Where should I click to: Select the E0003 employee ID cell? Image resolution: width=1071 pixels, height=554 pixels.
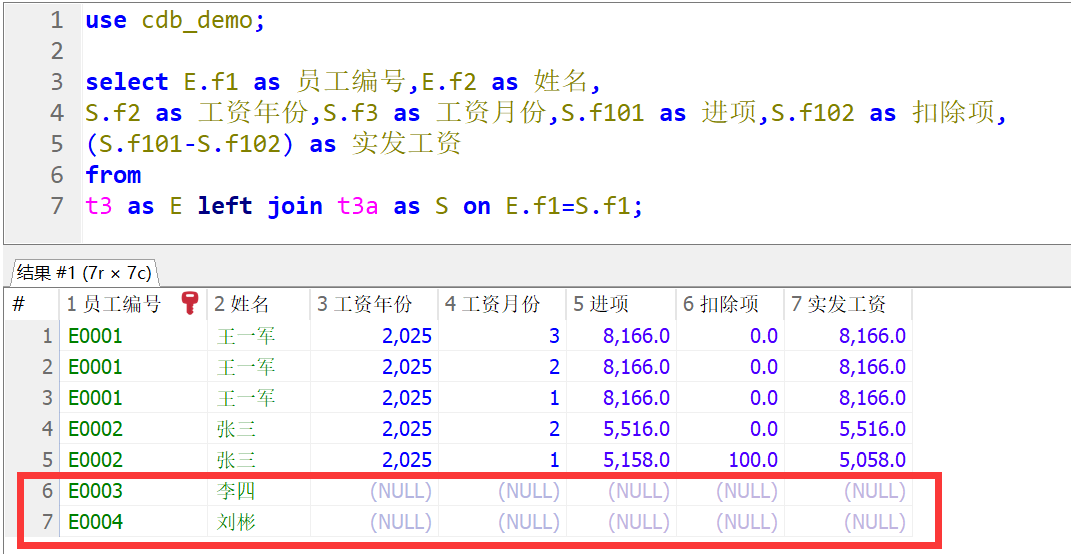(x=96, y=491)
